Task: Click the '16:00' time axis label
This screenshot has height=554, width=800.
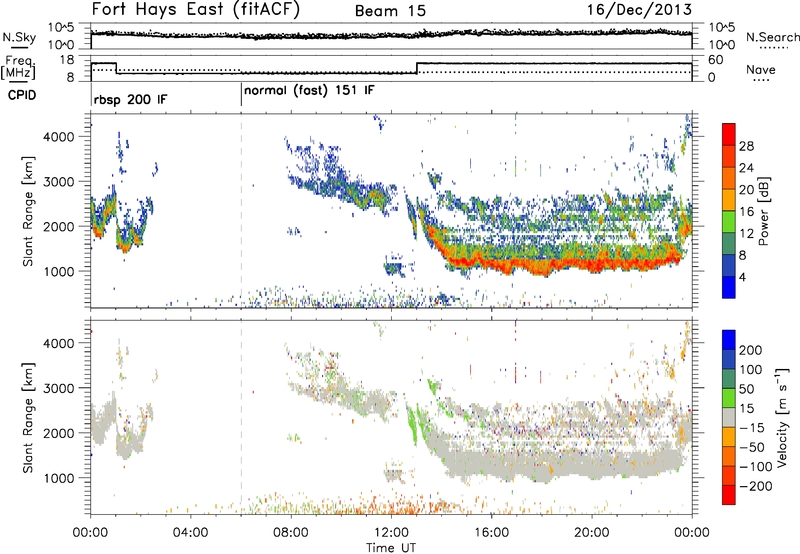Action: tap(491, 533)
